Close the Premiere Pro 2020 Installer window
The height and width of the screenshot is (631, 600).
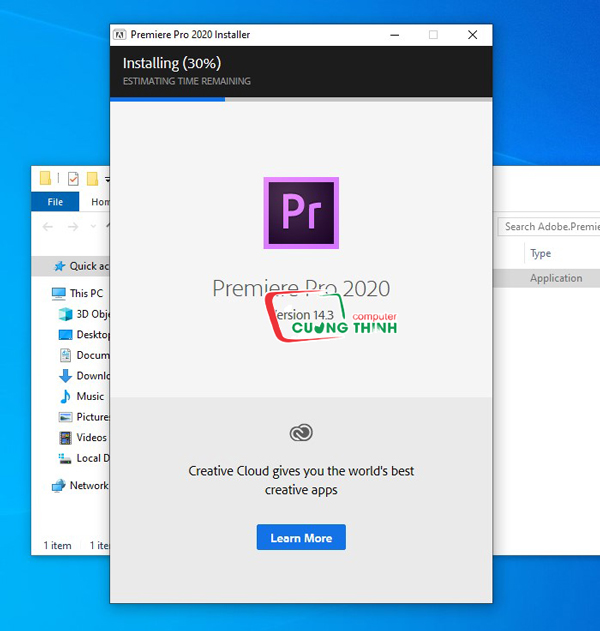(x=472, y=35)
